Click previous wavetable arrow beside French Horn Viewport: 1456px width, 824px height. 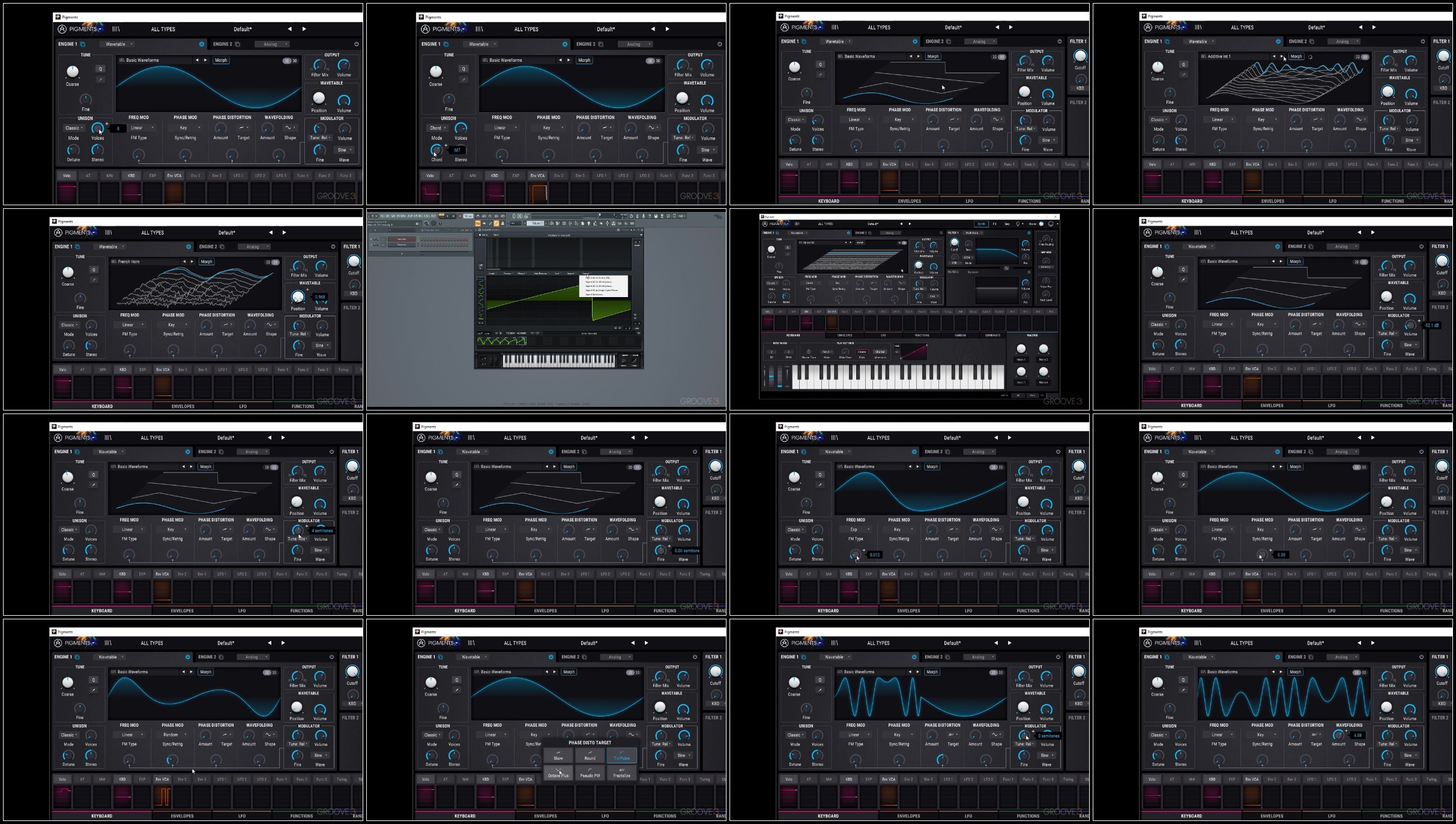184,262
